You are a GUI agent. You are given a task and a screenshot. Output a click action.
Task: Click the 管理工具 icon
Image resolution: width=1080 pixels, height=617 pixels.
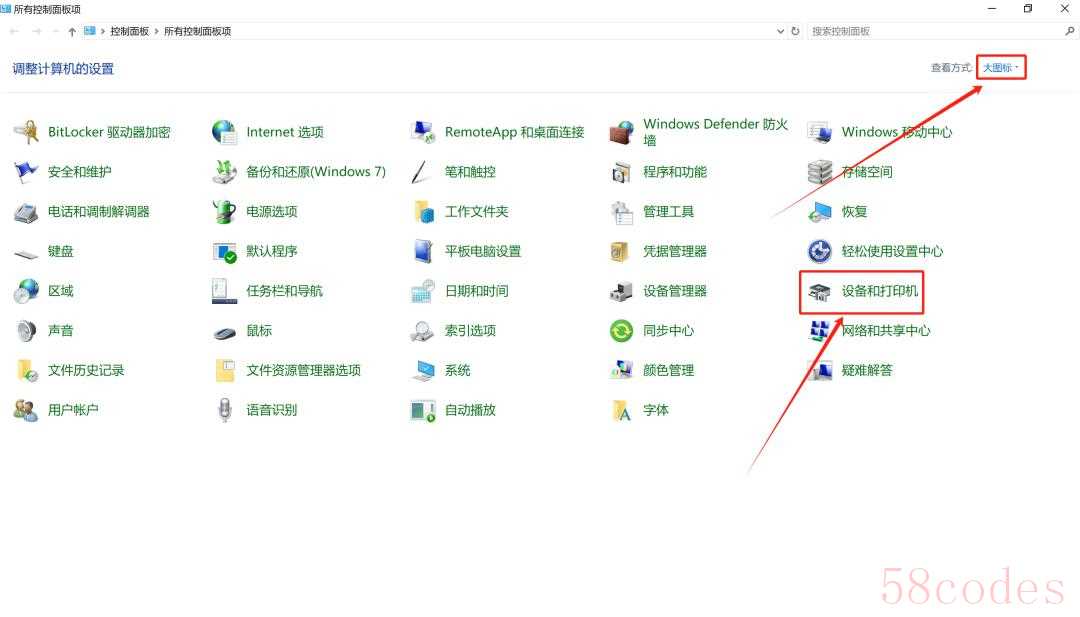click(621, 212)
